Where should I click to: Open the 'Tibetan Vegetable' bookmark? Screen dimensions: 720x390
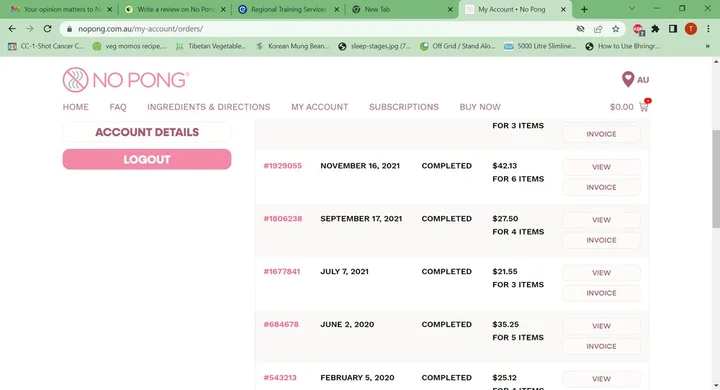[x=211, y=46]
